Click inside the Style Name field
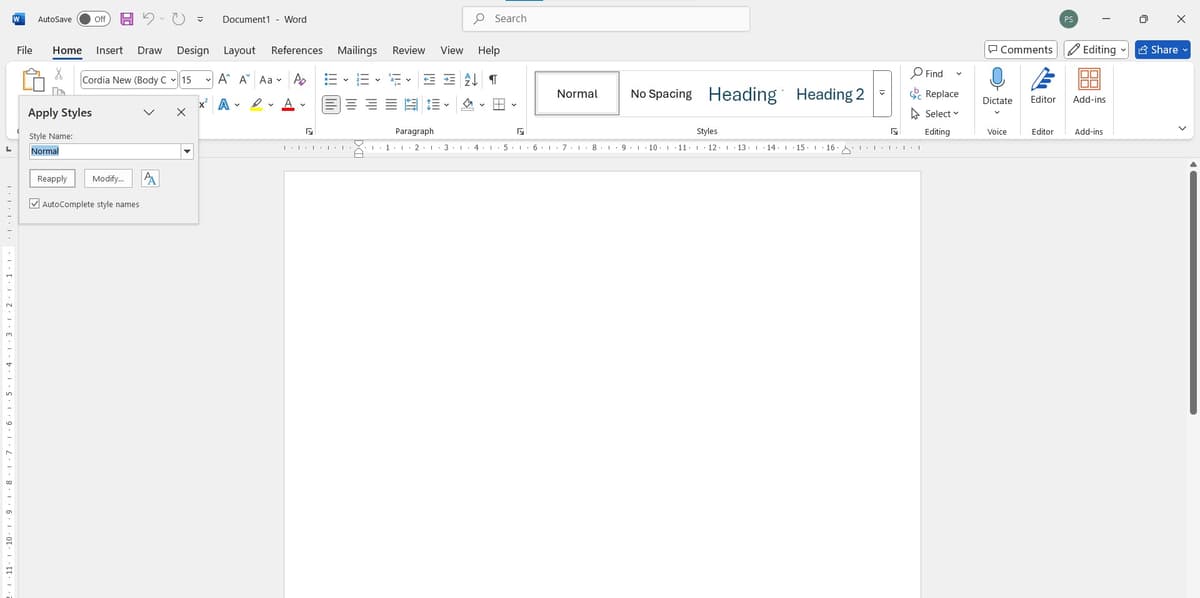 tap(104, 151)
